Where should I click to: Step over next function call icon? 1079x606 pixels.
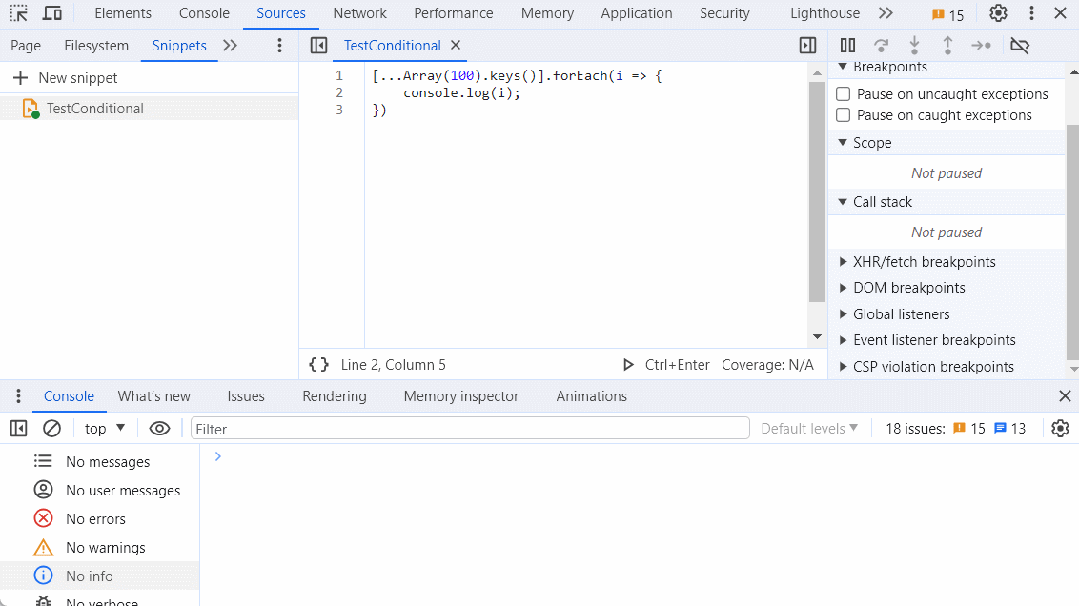[x=881, y=45]
